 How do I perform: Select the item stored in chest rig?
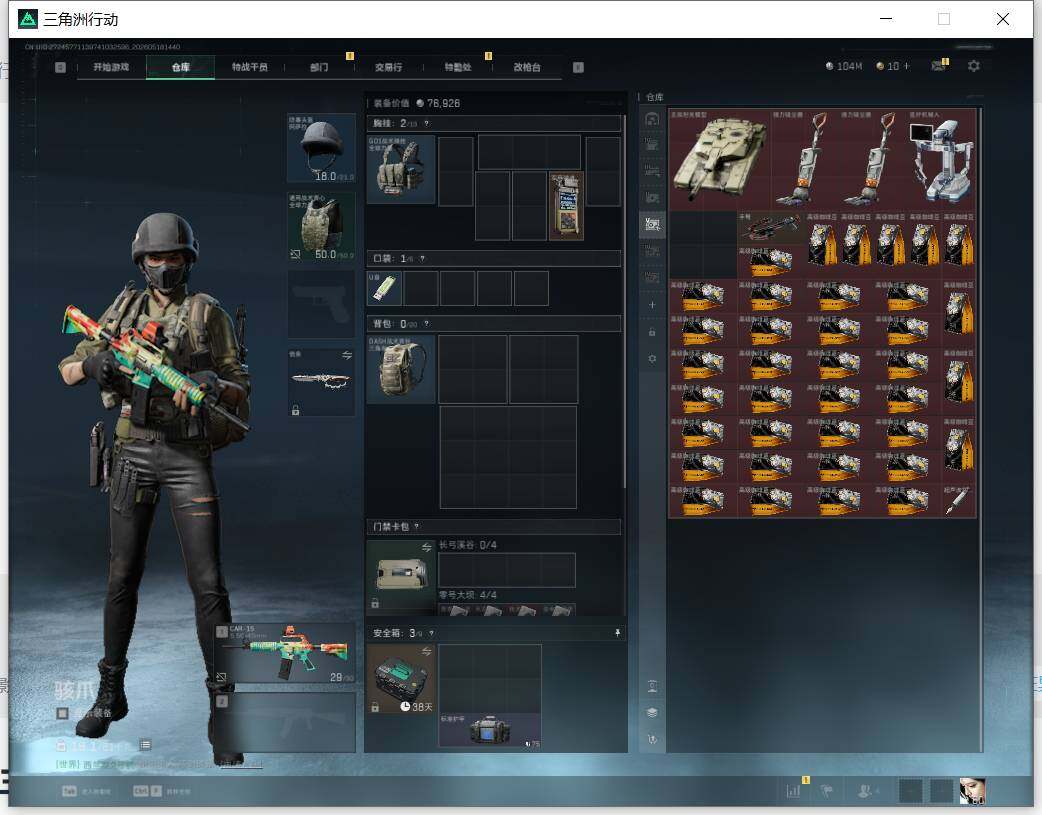[566, 205]
